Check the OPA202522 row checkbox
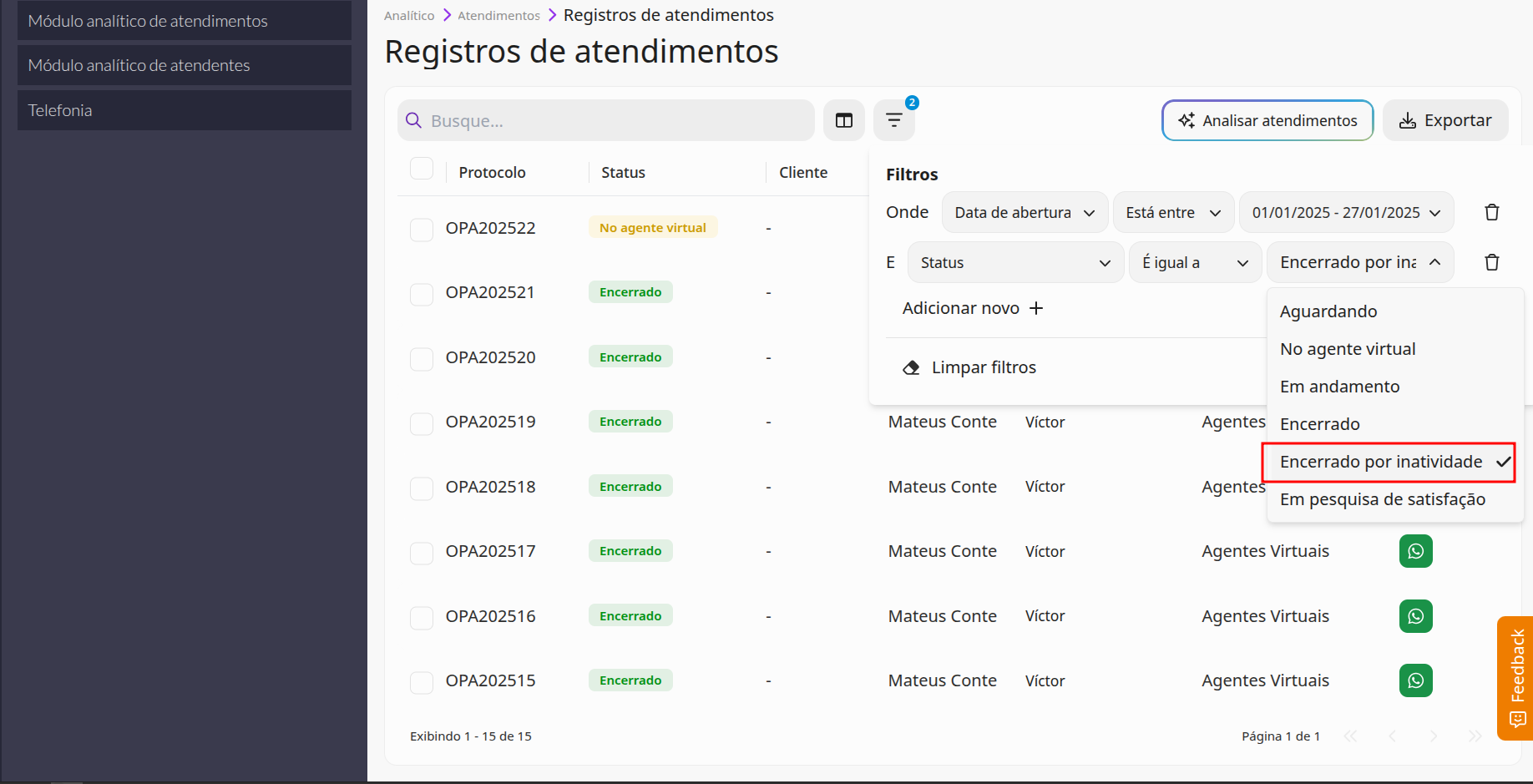This screenshot has height=784, width=1533. pyautogui.click(x=422, y=230)
